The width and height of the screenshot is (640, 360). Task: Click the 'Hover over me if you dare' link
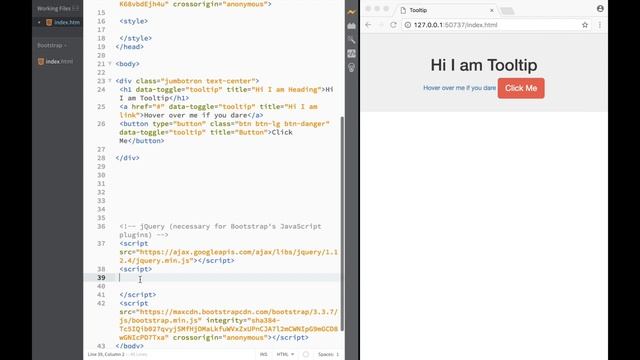[459, 88]
